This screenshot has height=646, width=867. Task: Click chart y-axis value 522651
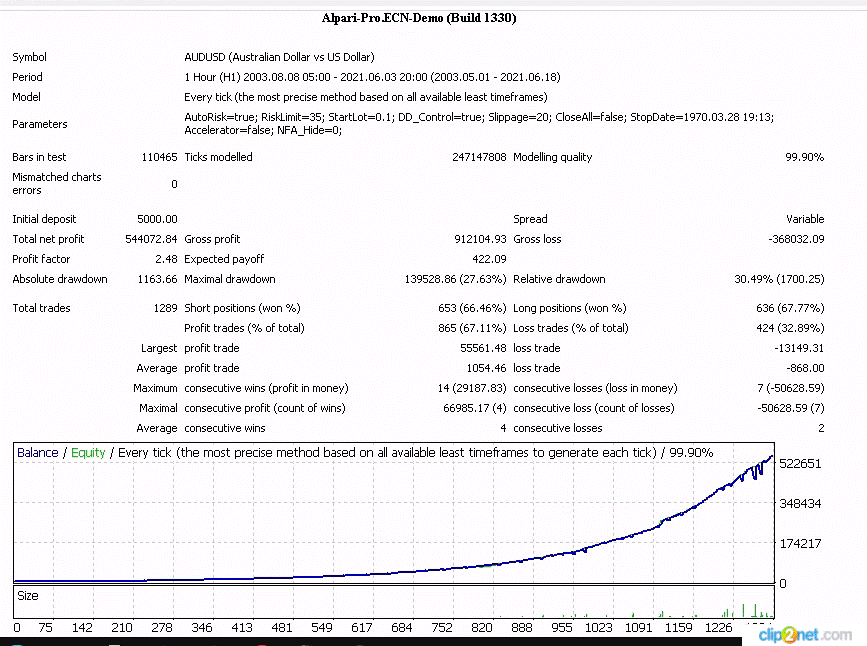(800, 463)
